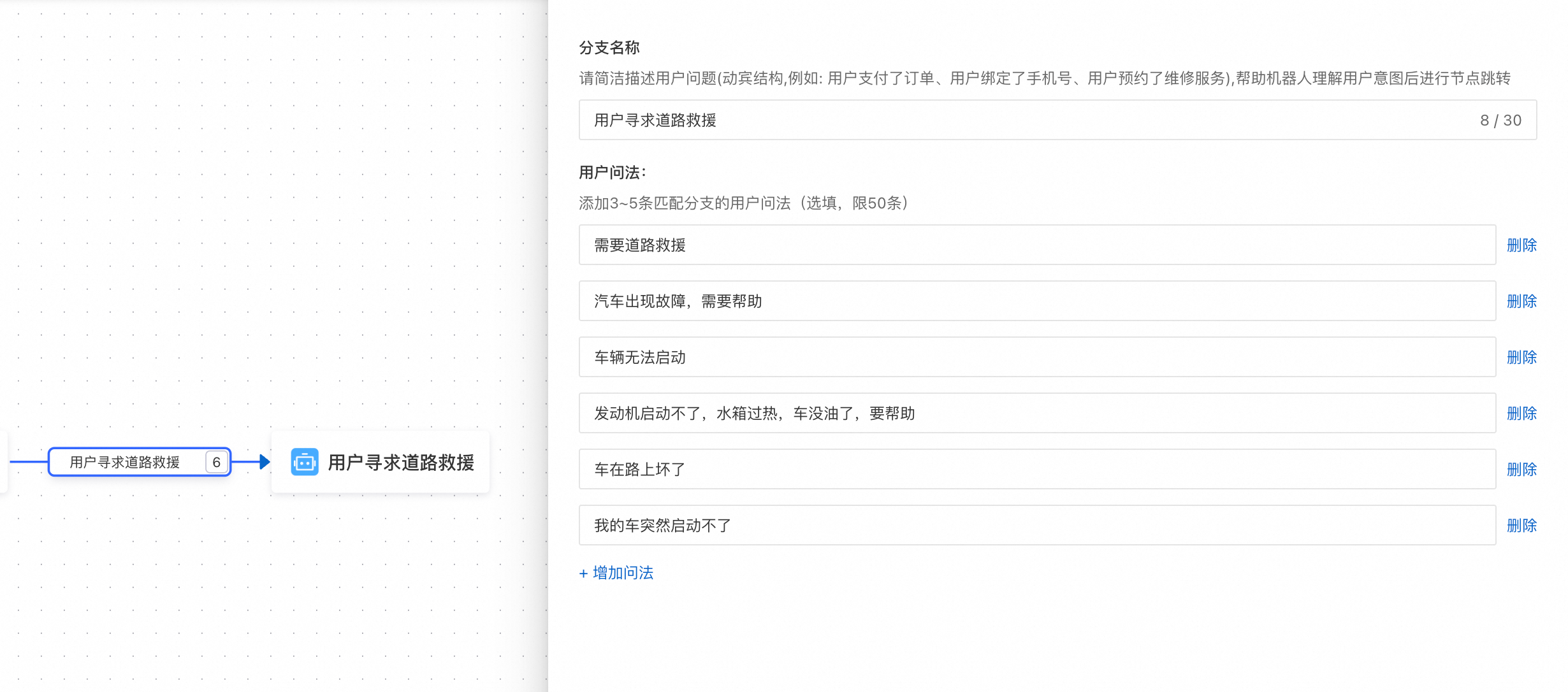Delete the 我的车突然启动不了 question
1568x692 pixels.
[x=1521, y=525]
